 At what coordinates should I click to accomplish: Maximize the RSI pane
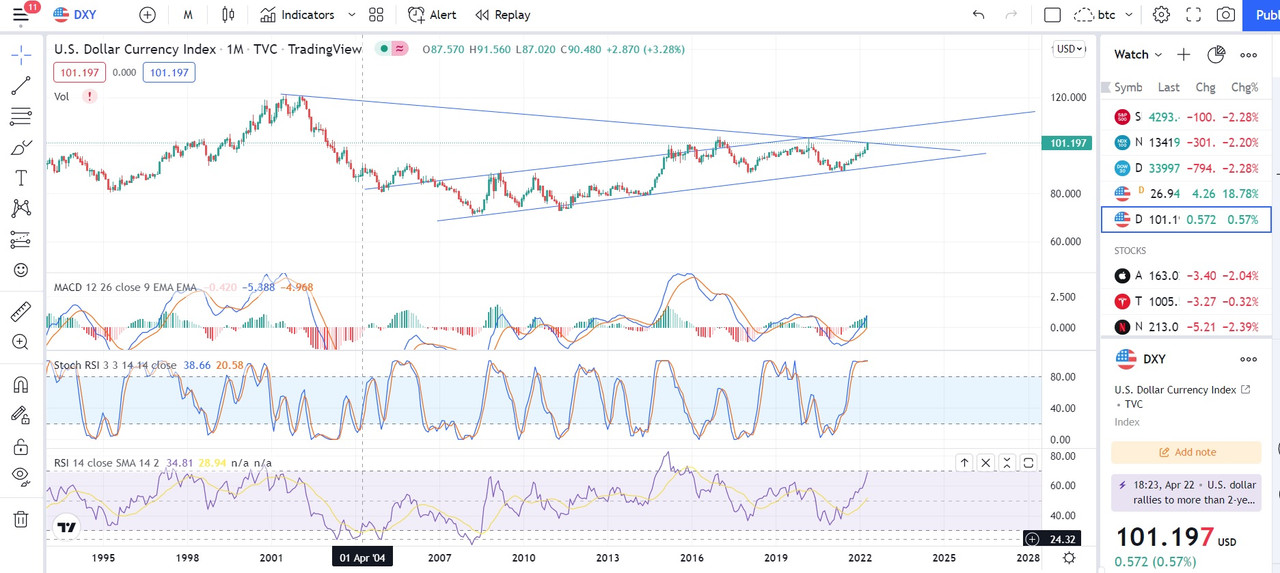[1028, 462]
